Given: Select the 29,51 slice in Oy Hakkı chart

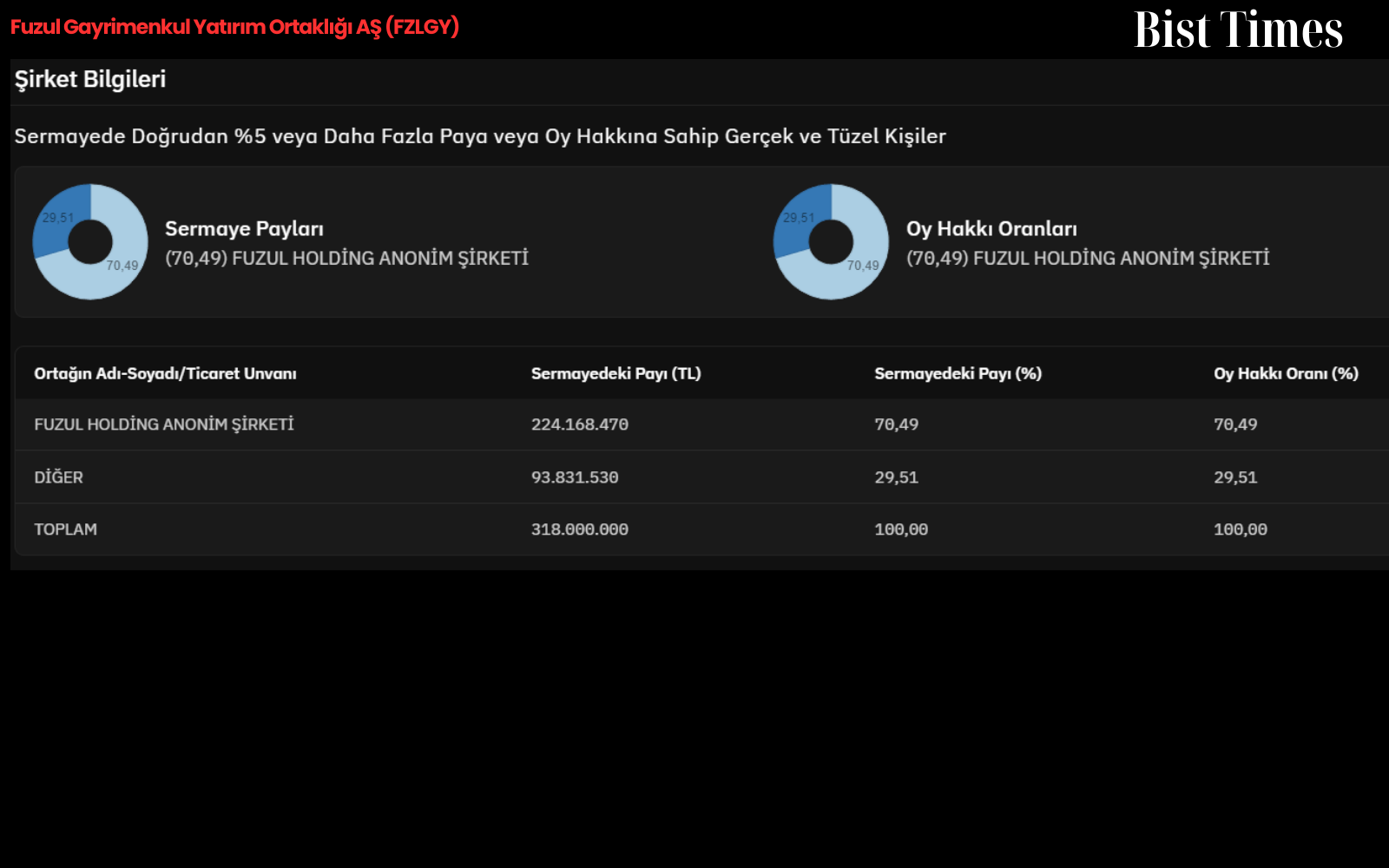Looking at the screenshot, I should coord(798,218).
